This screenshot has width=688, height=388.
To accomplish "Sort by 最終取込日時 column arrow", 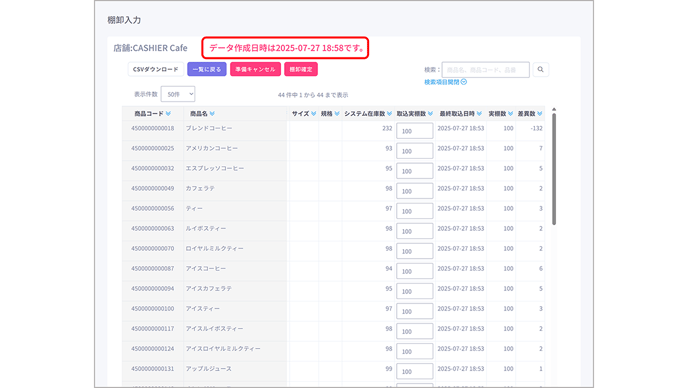I will (479, 114).
